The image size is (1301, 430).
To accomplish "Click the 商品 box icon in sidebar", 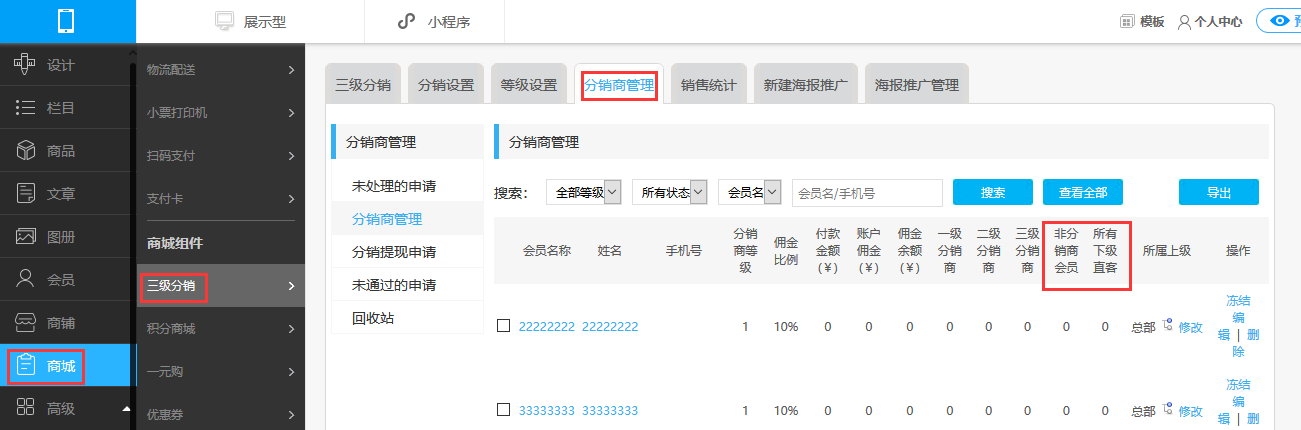I will coord(26,150).
